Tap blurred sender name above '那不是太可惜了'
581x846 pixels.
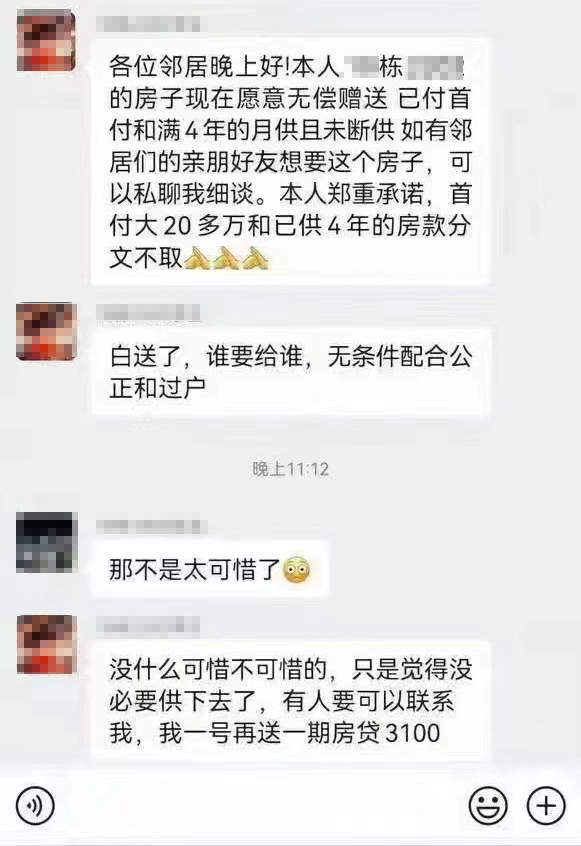tap(151, 526)
